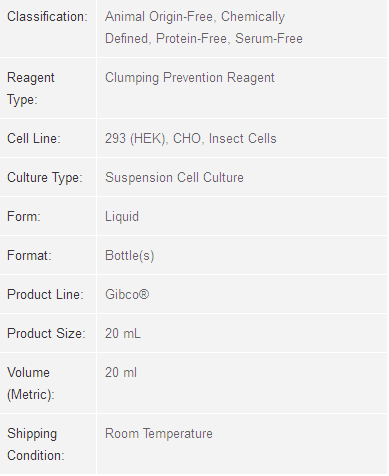Click the Cell Line label

click(x=34, y=138)
